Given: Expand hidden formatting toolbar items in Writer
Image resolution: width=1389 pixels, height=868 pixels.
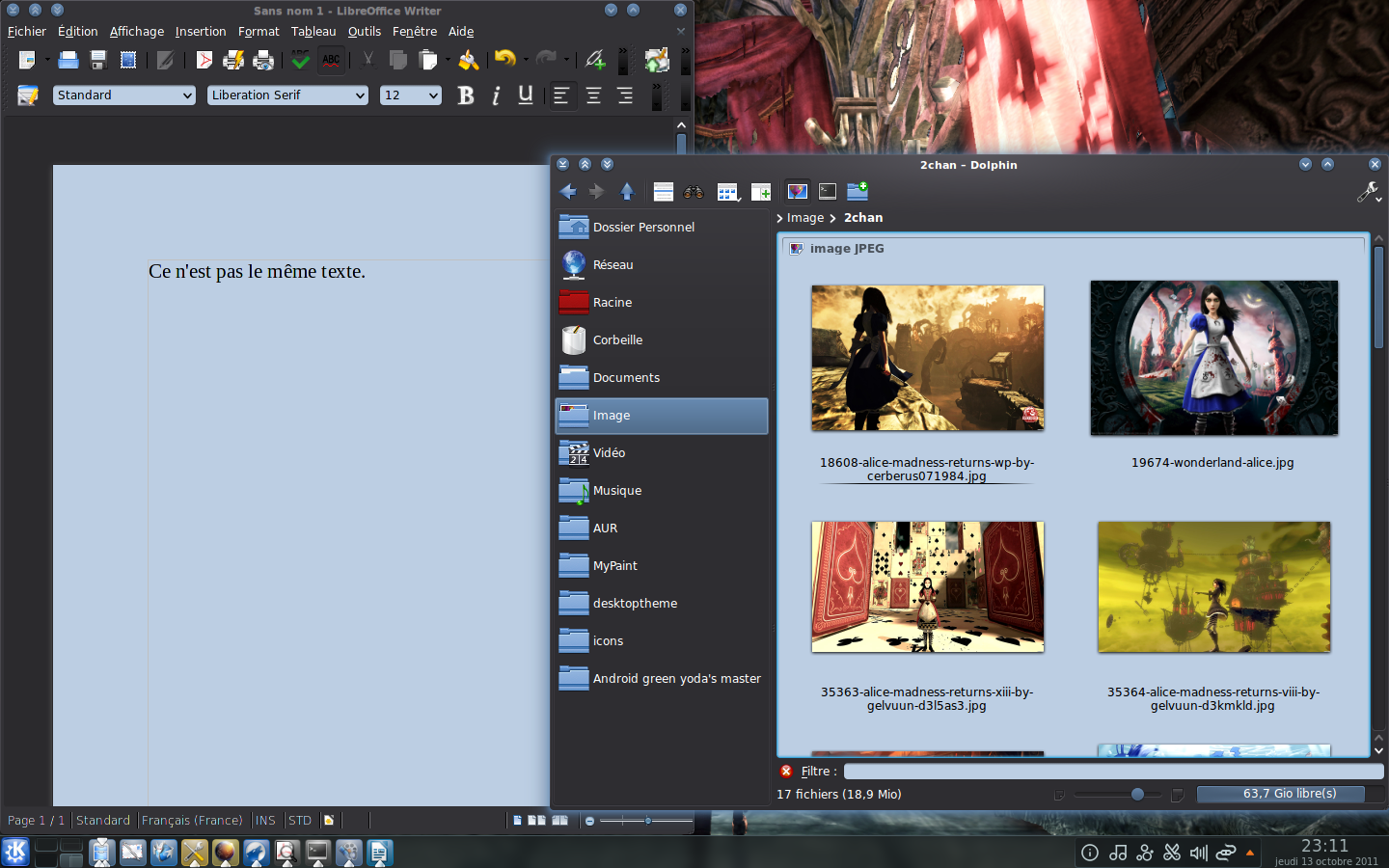Looking at the screenshot, I should tap(657, 95).
